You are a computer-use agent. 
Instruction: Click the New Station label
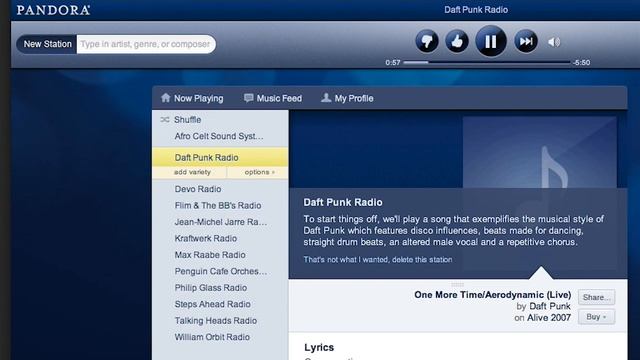click(x=47, y=44)
